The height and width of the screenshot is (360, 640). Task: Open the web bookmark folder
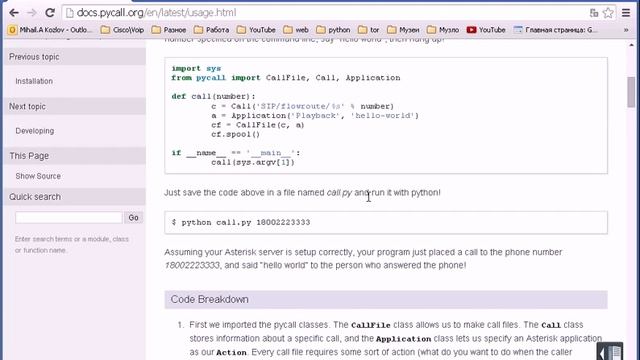296,30
